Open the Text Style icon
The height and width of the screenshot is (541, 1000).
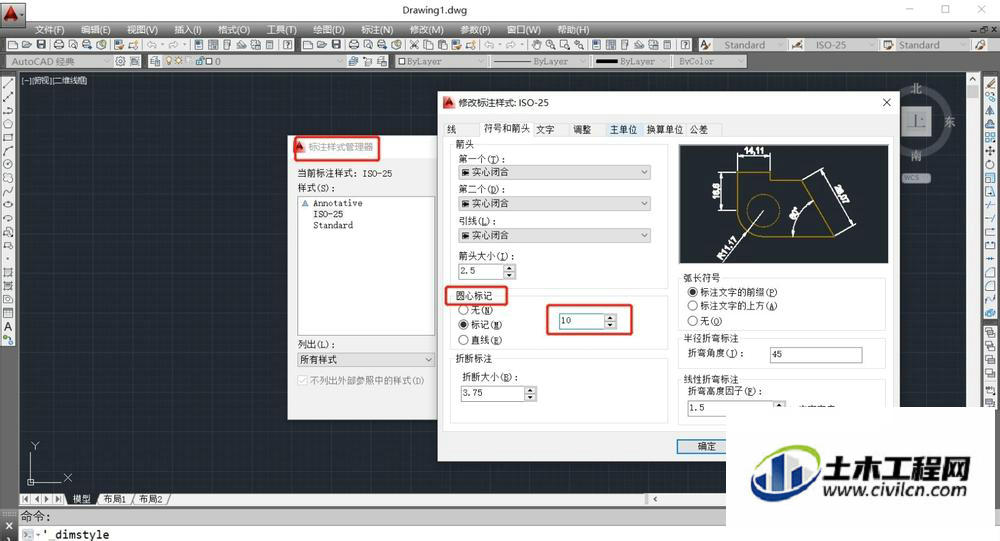point(705,45)
